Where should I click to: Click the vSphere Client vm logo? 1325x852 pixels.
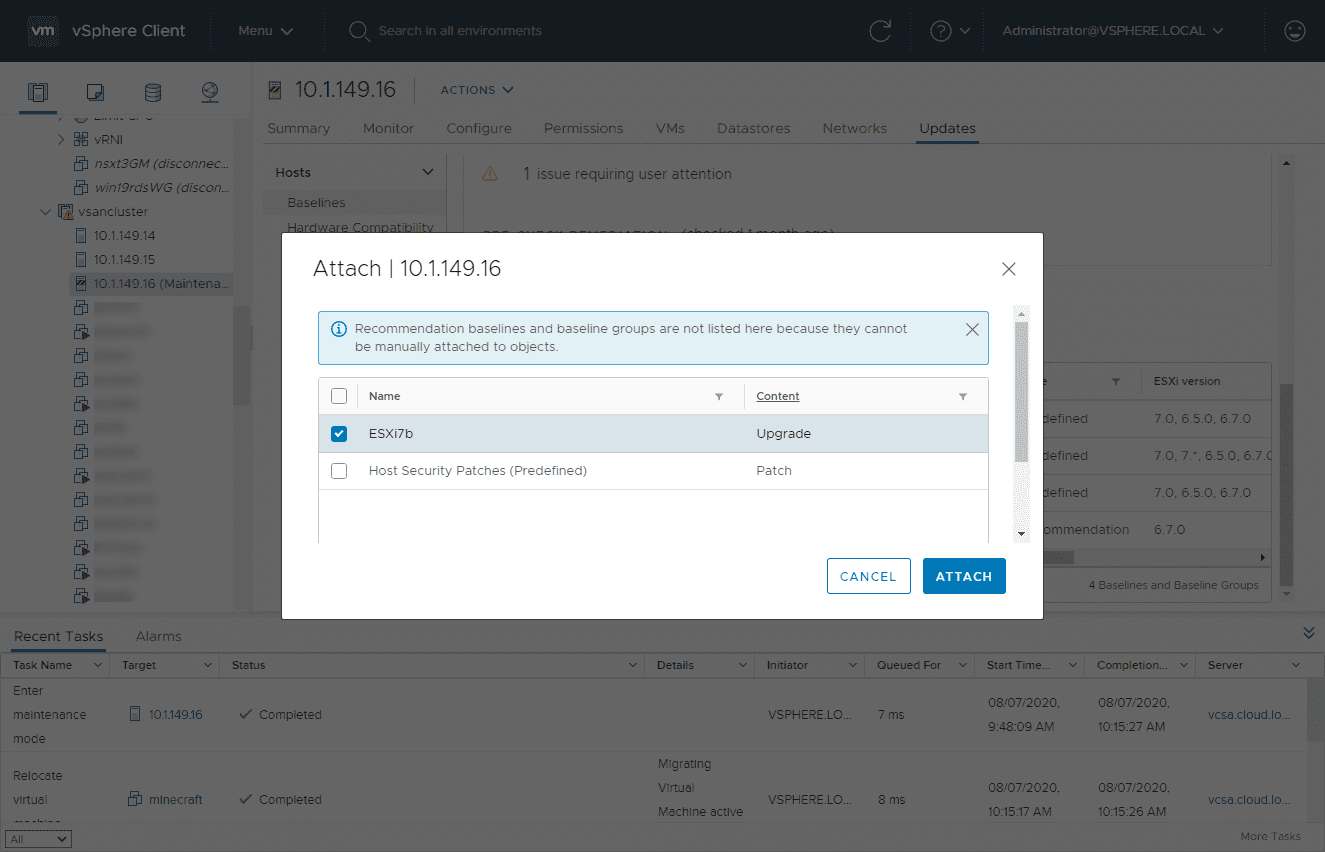click(x=43, y=31)
